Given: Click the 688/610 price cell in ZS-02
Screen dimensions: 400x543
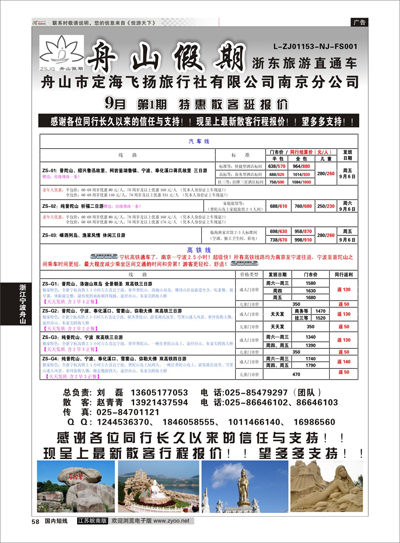Looking at the screenshot, I should (x=278, y=206).
